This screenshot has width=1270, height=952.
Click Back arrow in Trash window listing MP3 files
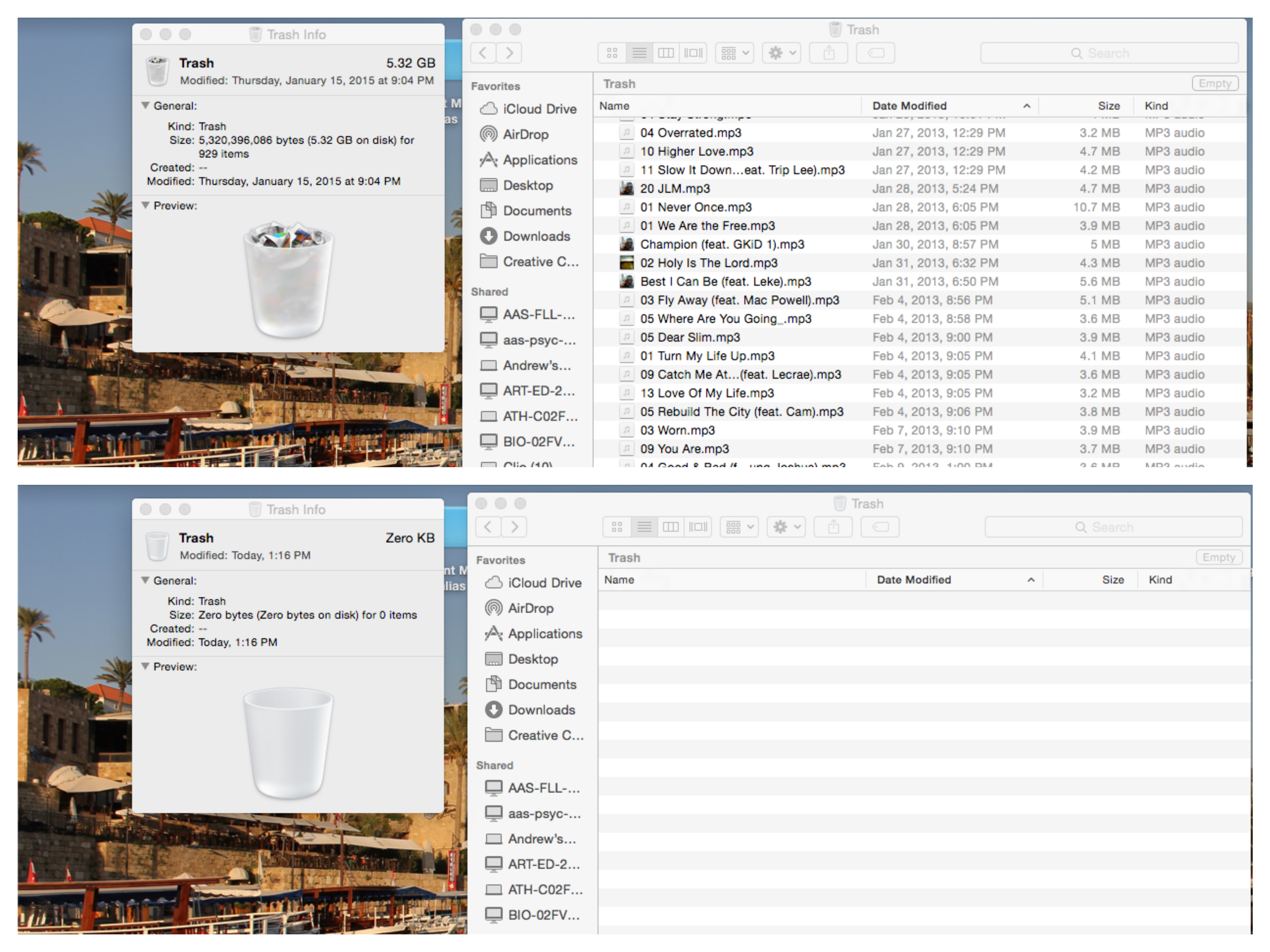click(483, 53)
